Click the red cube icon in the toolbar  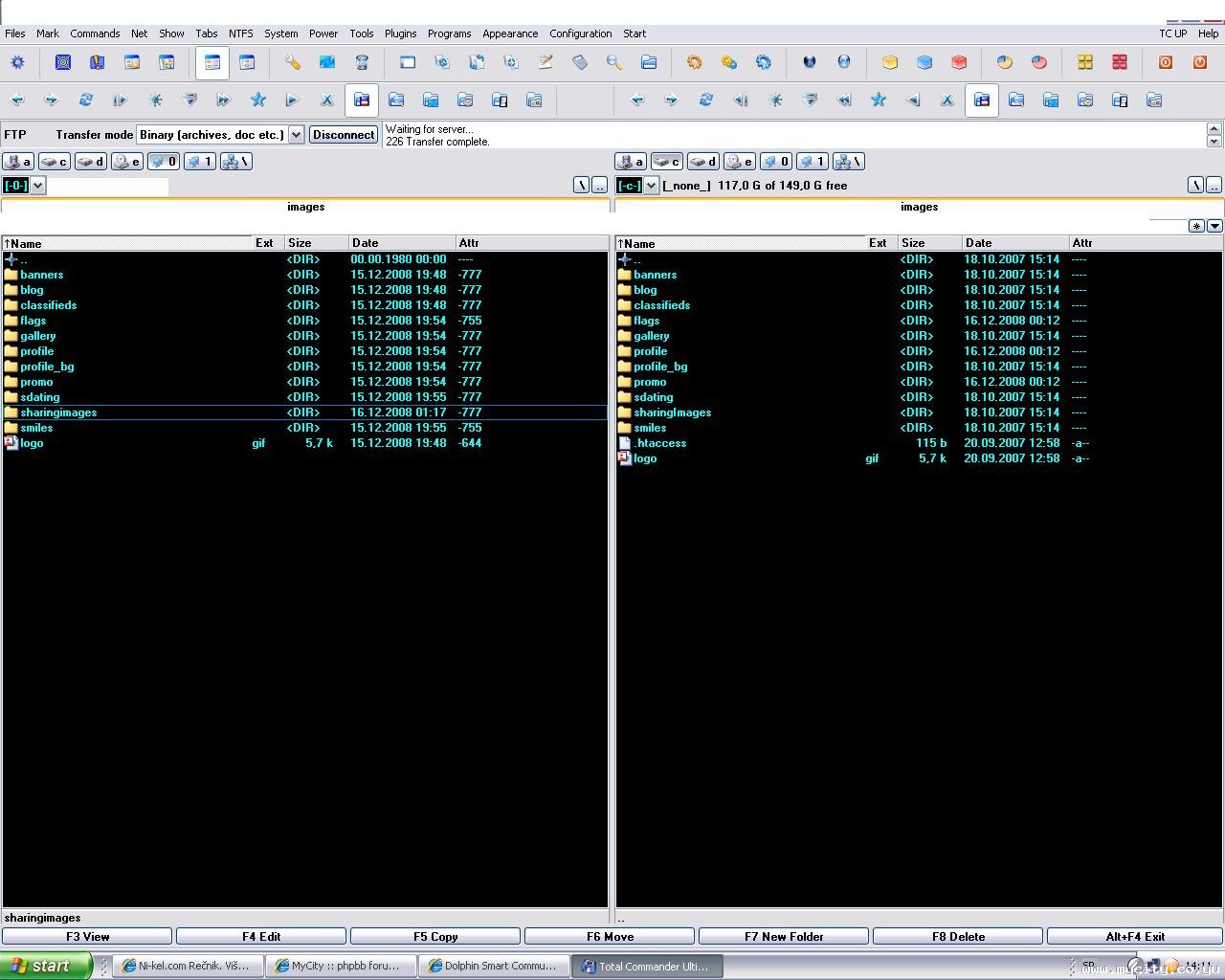[x=959, y=63]
